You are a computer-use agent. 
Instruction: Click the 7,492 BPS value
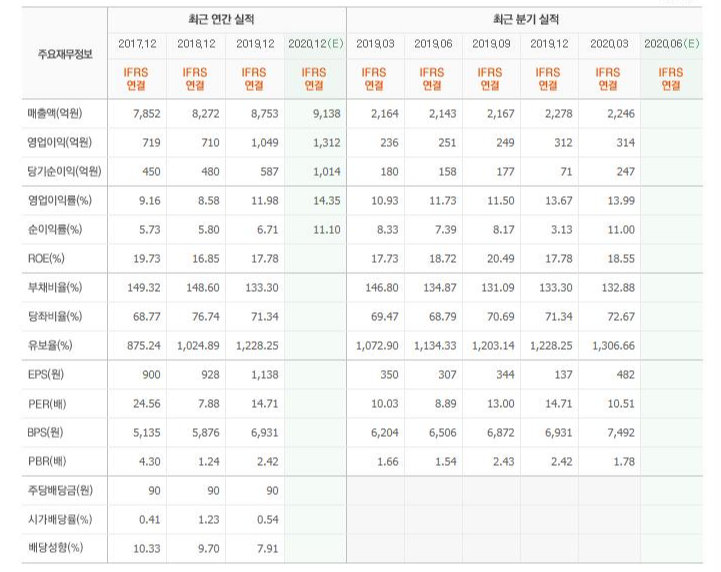(621, 432)
